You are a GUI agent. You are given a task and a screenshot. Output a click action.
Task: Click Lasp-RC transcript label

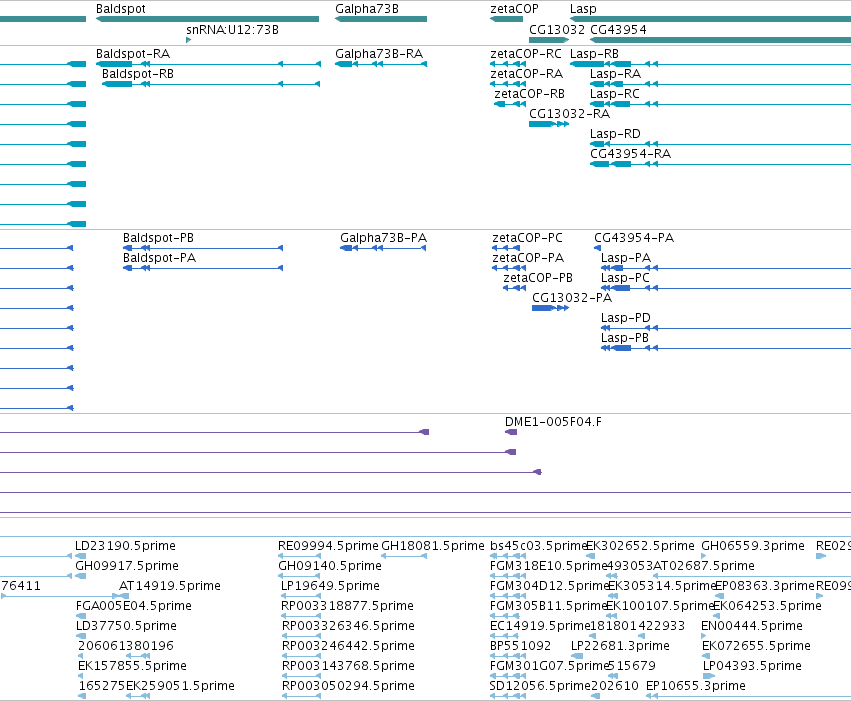[x=615, y=94]
